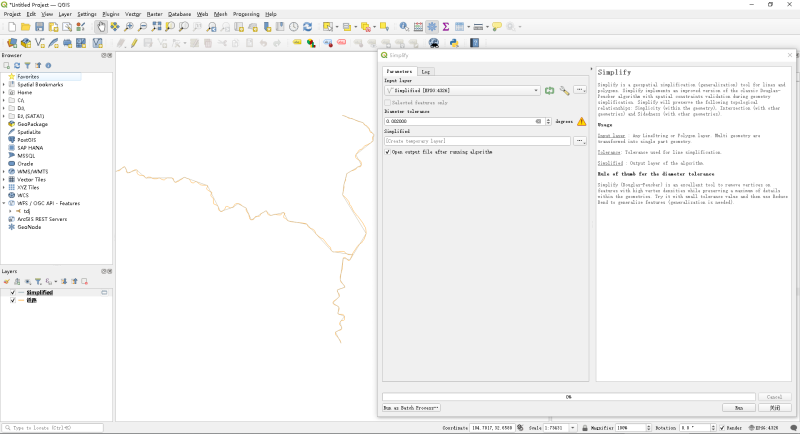Select the GeoPackage browser item

click(32, 124)
